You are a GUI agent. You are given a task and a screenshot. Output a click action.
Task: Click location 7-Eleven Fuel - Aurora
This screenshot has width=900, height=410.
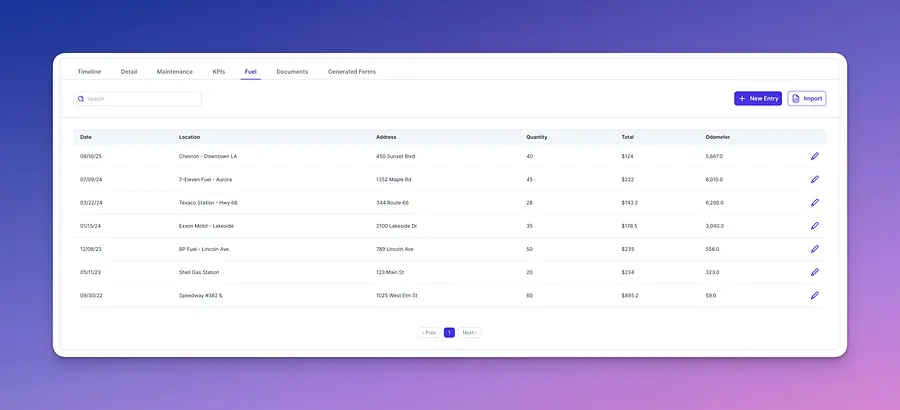(x=205, y=179)
